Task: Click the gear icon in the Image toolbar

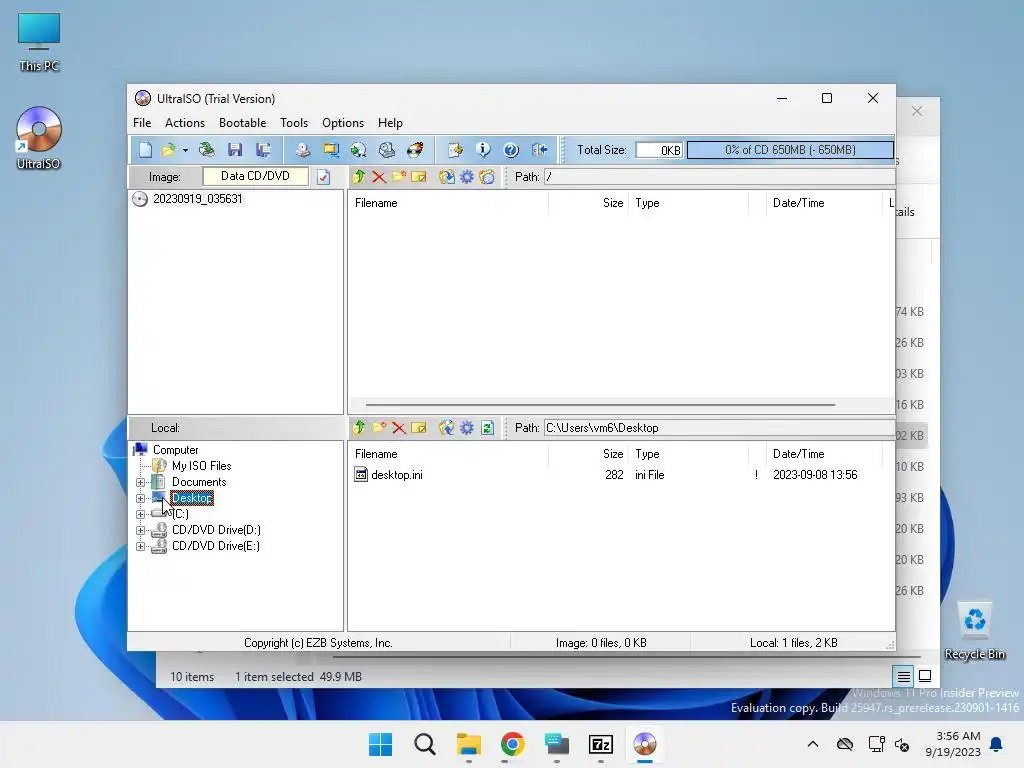Action: 467,177
